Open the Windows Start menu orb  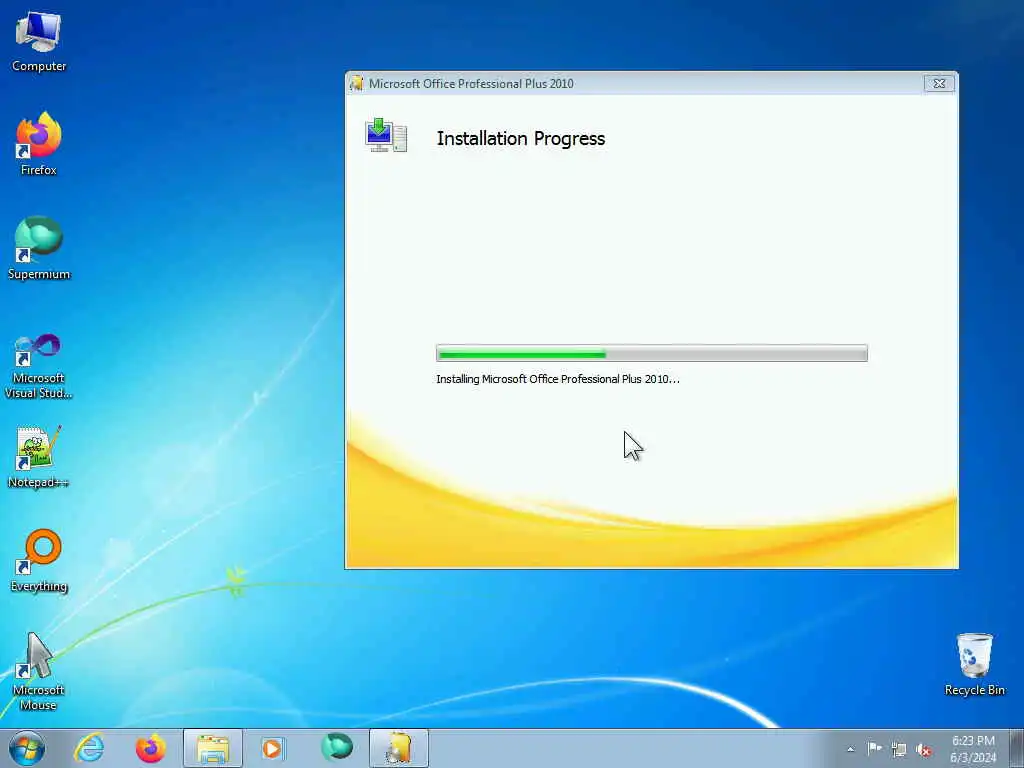(27, 748)
